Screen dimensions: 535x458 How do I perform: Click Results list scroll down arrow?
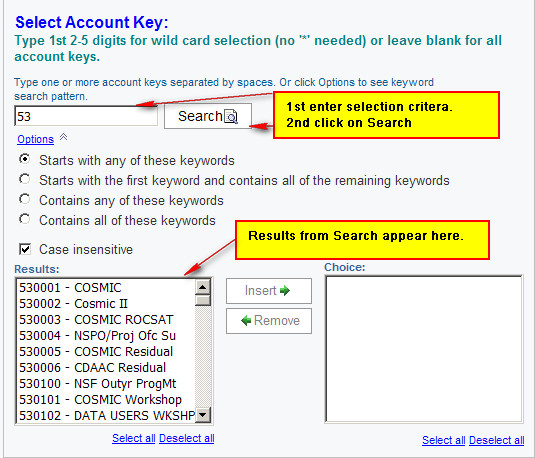pyautogui.click(x=203, y=415)
